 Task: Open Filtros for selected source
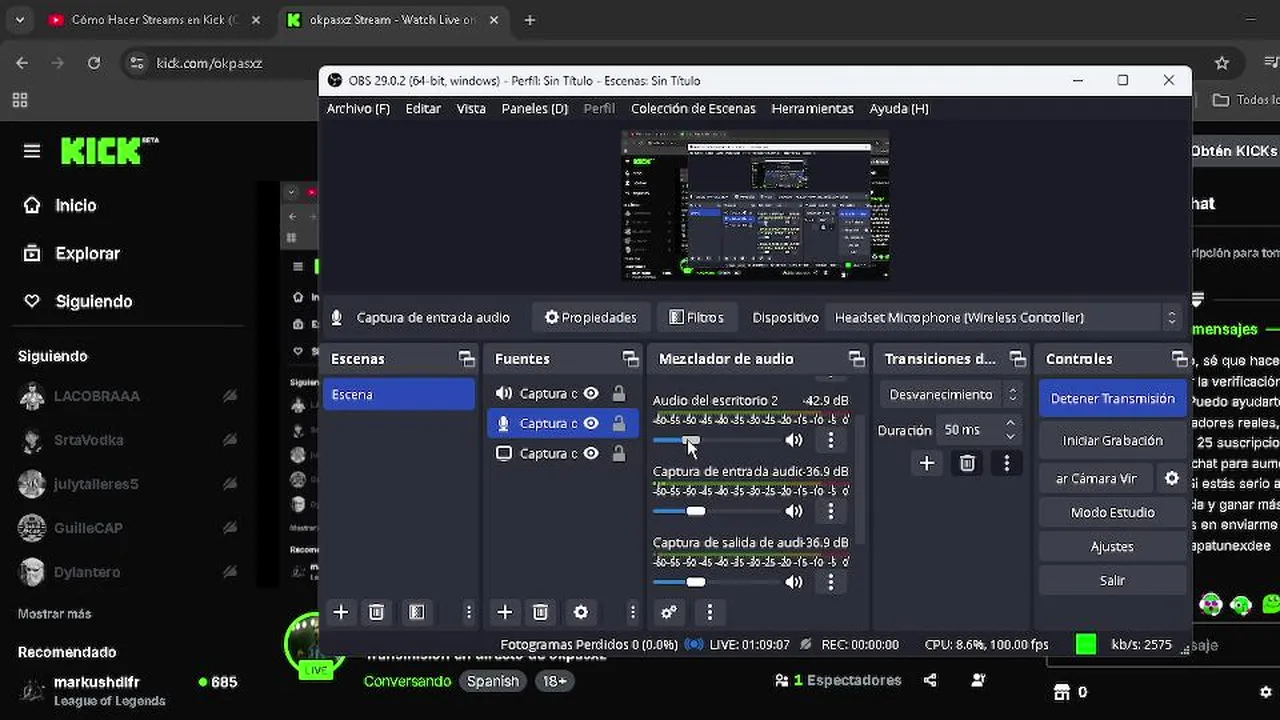696,317
